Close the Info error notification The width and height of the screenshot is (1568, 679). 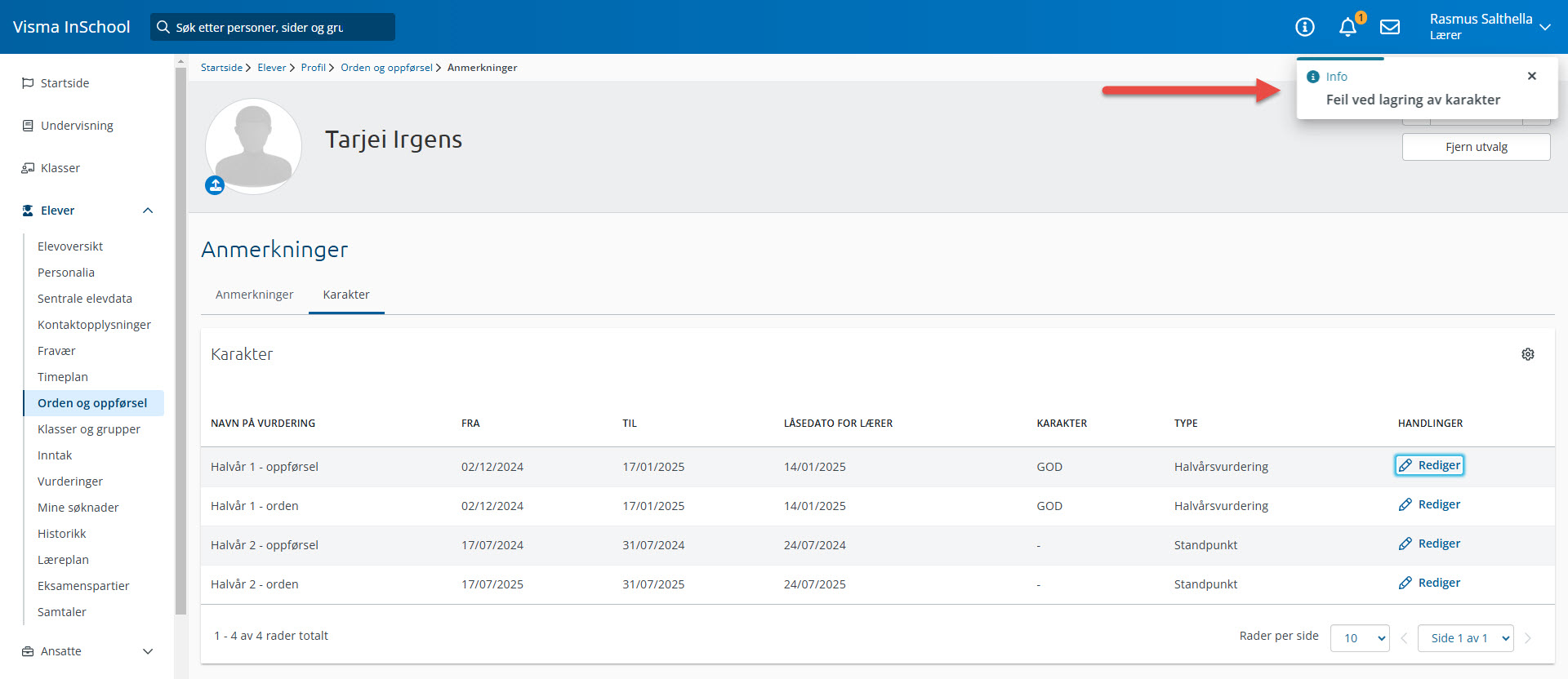tap(1532, 76)
